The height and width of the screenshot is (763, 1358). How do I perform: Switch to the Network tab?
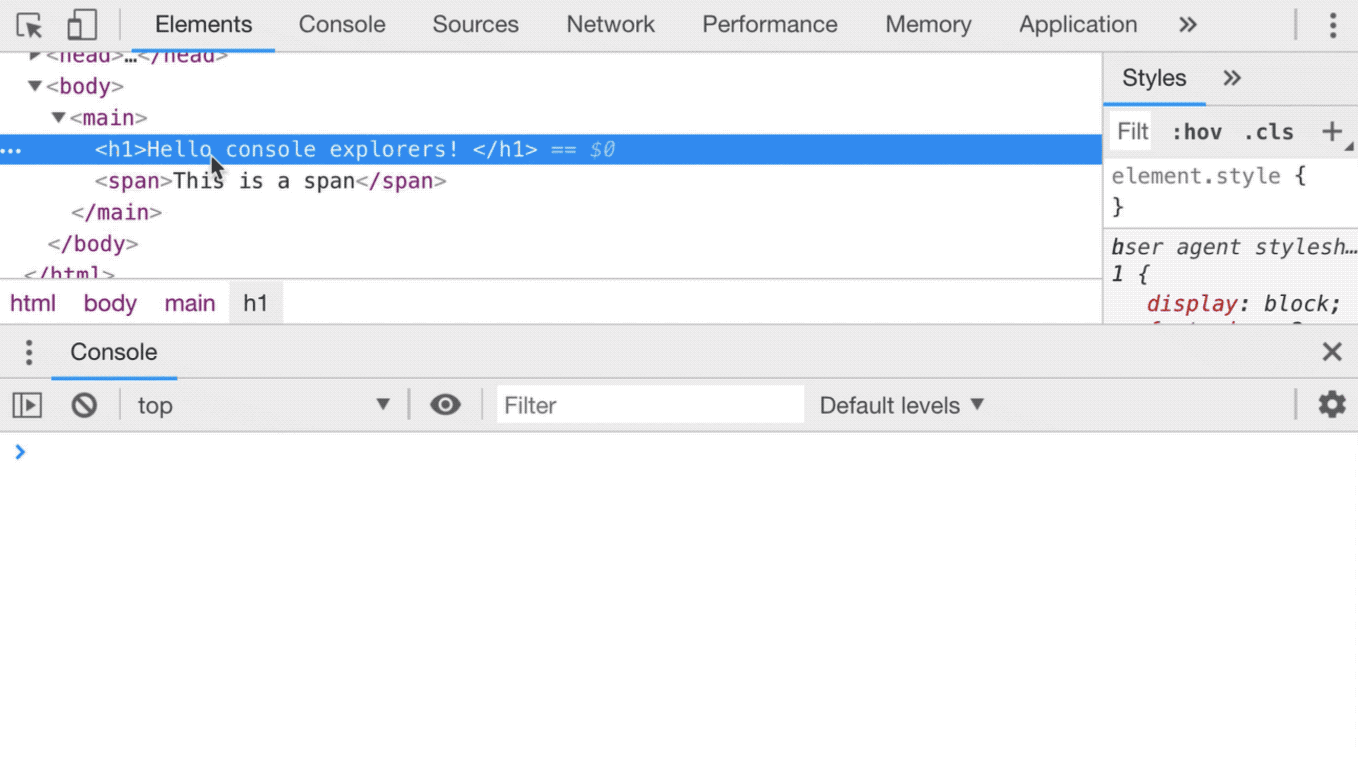pos(610,25)
